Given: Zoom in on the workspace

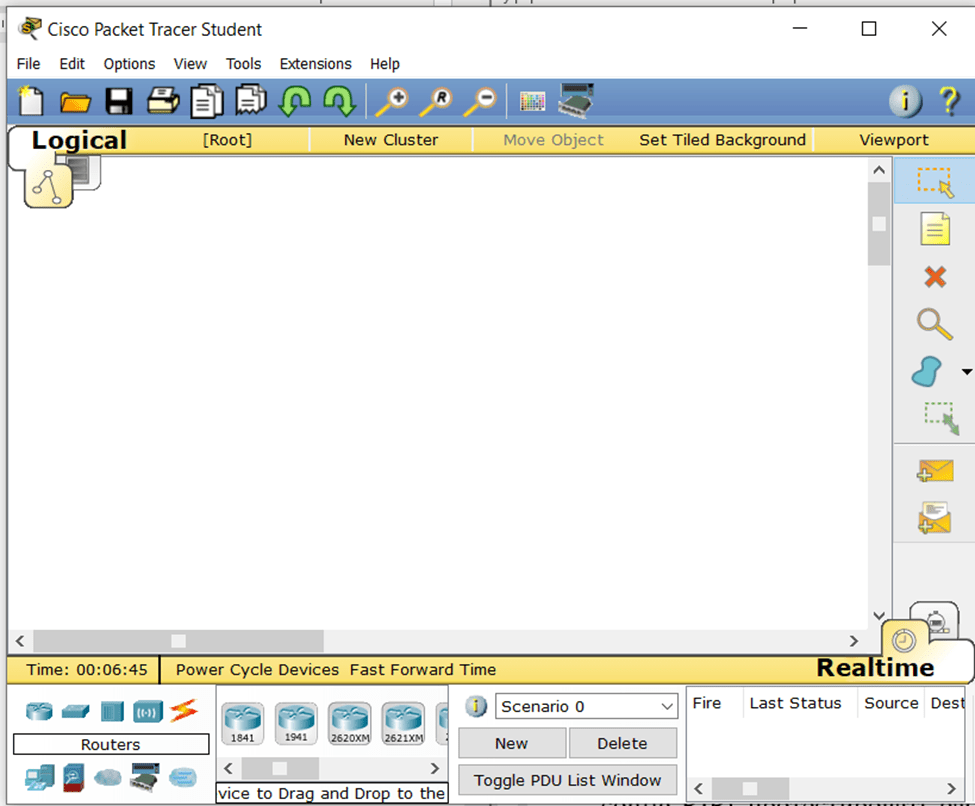Looking at the screenshot, I should pos(392,101).
